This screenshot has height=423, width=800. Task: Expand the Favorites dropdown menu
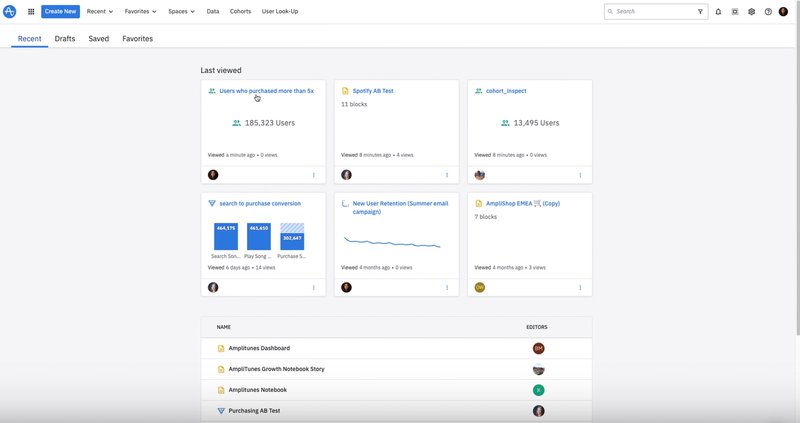(140, 11)
